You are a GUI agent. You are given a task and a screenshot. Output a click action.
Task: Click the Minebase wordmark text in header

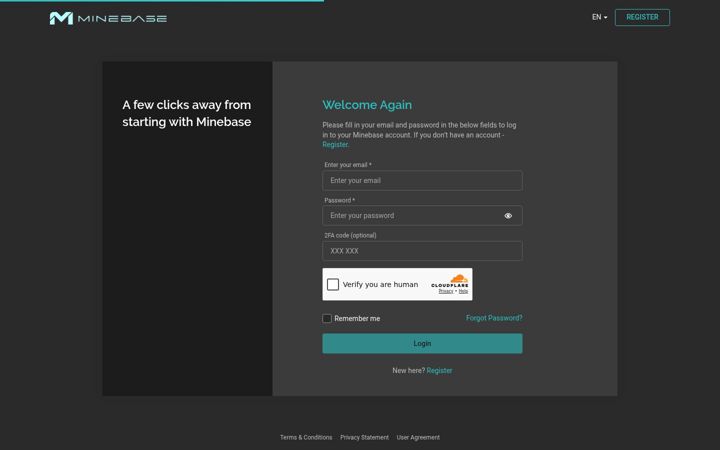[122, 19]
